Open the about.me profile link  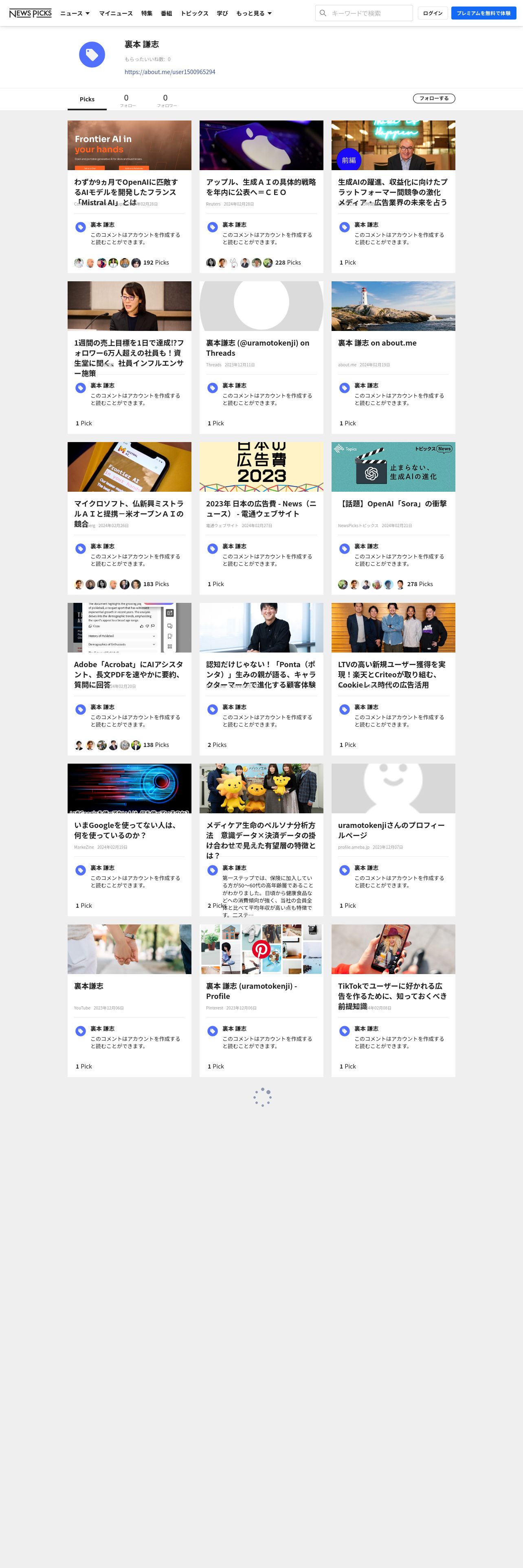click(x=170, y=72)
